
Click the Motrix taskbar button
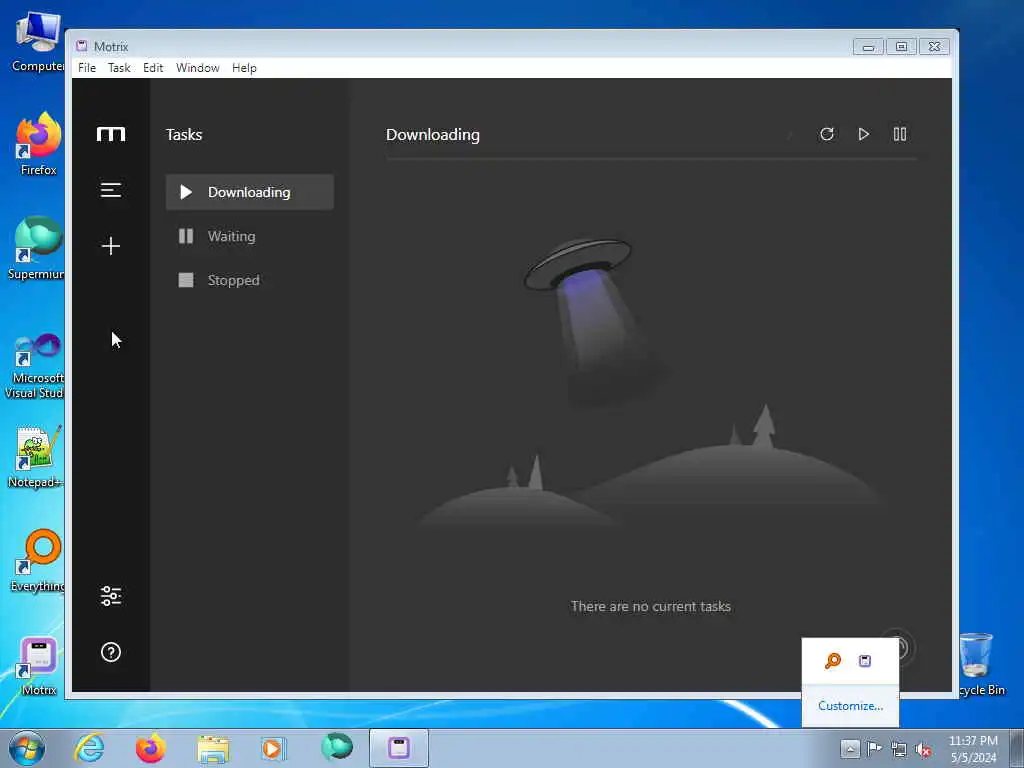399,748
